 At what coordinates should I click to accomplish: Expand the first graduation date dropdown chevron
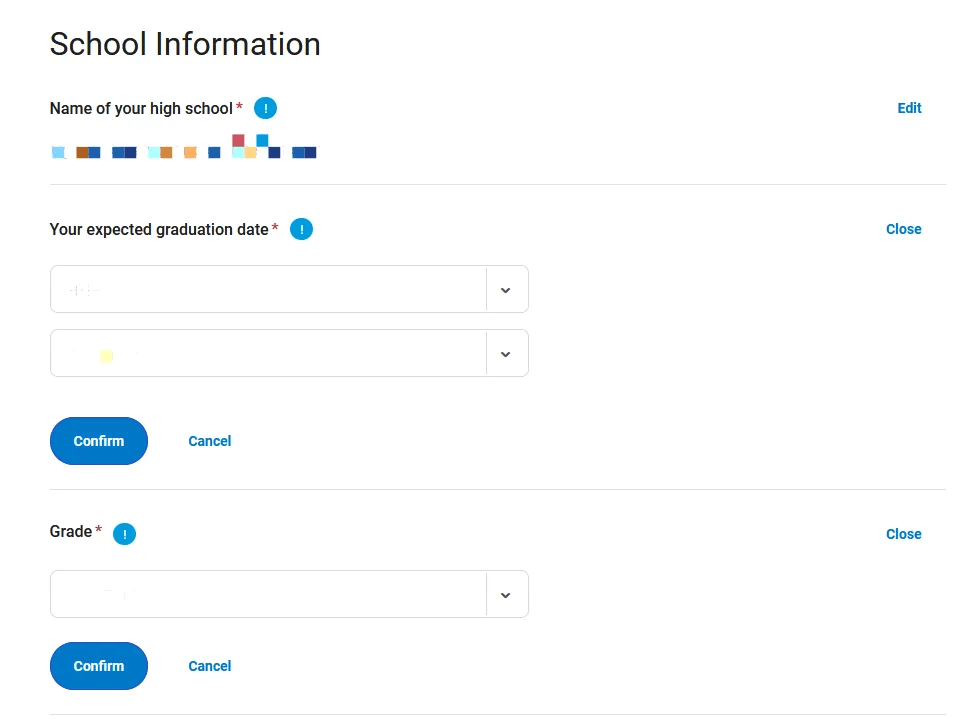pyautogui.click(x=506, y=290)
